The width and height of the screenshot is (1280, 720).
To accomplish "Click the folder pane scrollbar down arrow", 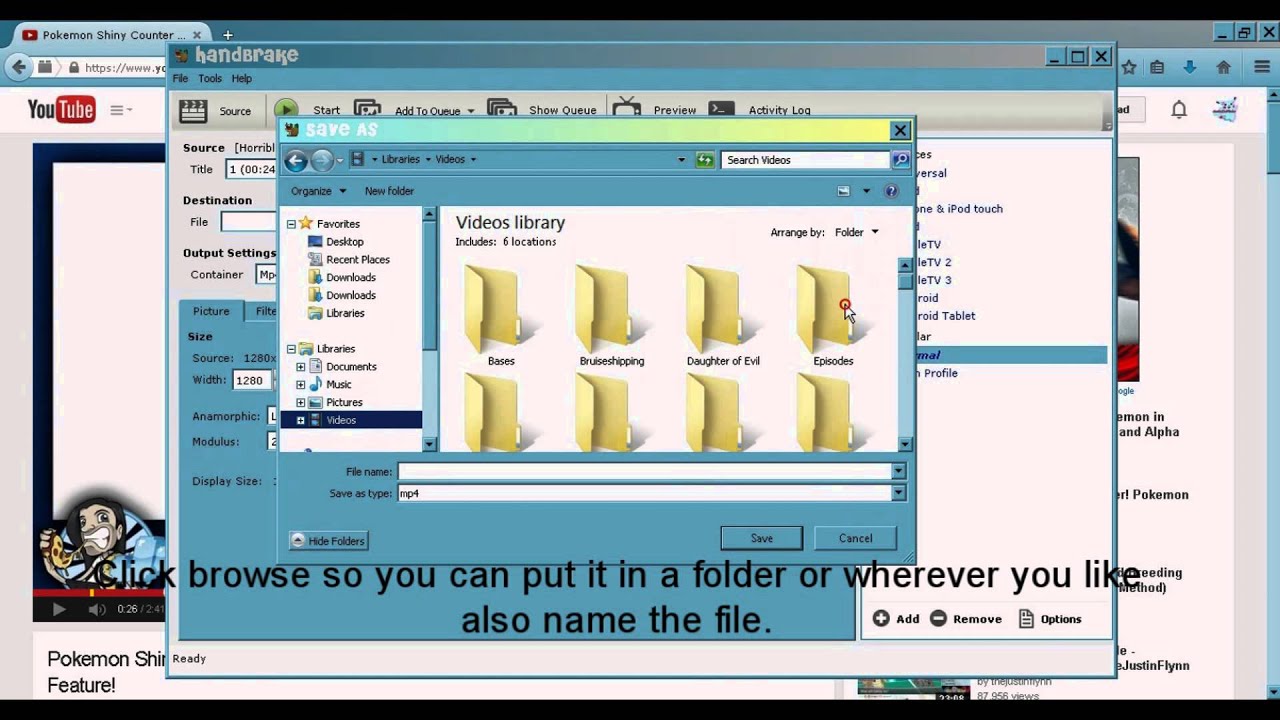I will tap(905, 445).
